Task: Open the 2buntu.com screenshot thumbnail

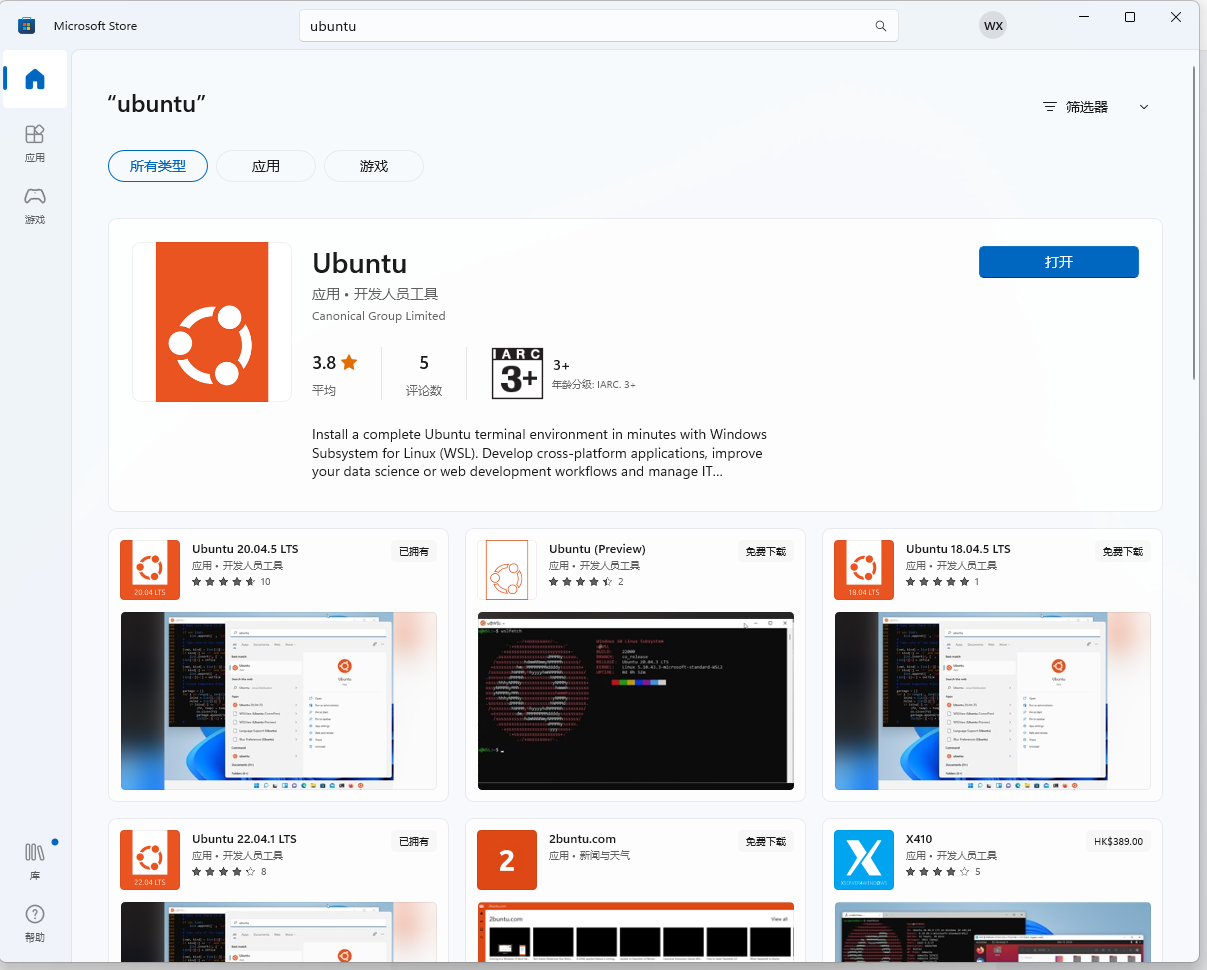Action: point(635,932)
